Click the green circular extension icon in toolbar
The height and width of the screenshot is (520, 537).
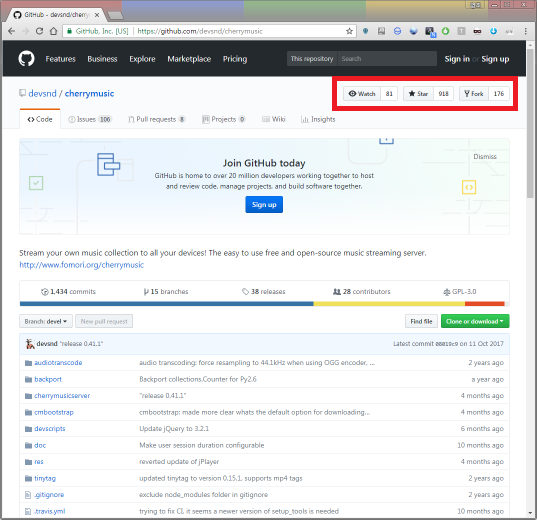445,31
